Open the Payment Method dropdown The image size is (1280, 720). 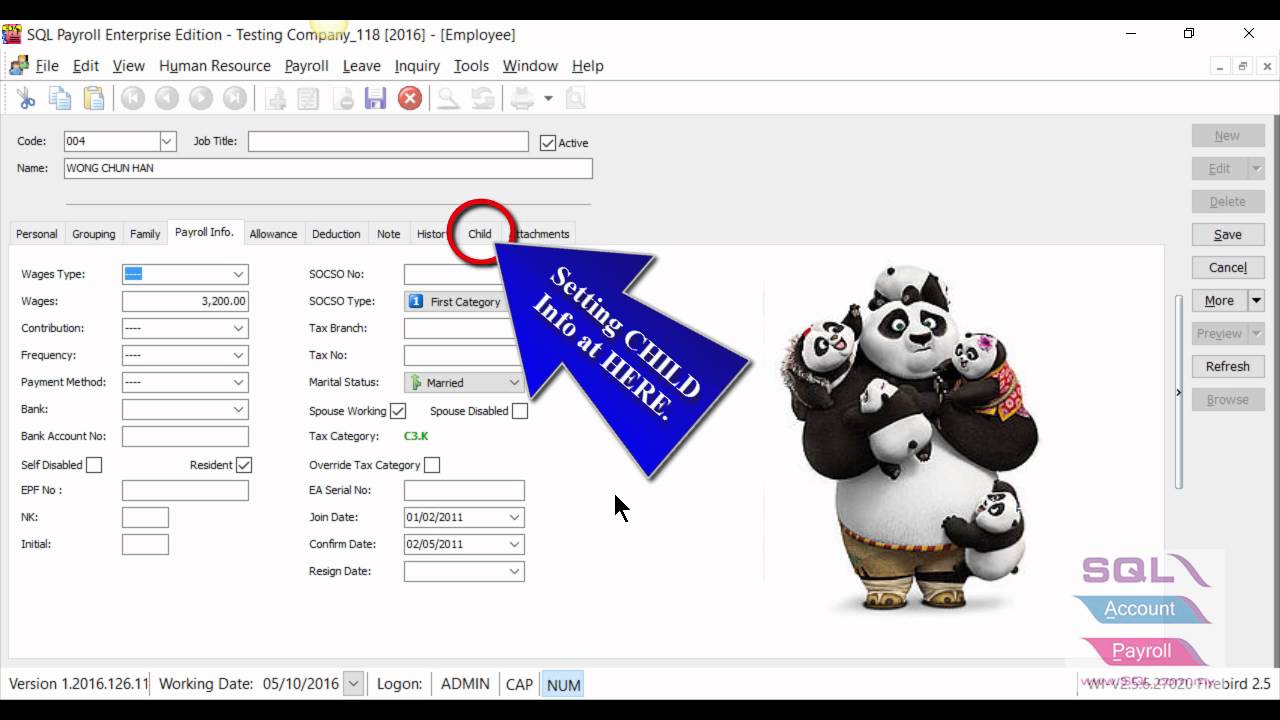click(x=238, y=382)
